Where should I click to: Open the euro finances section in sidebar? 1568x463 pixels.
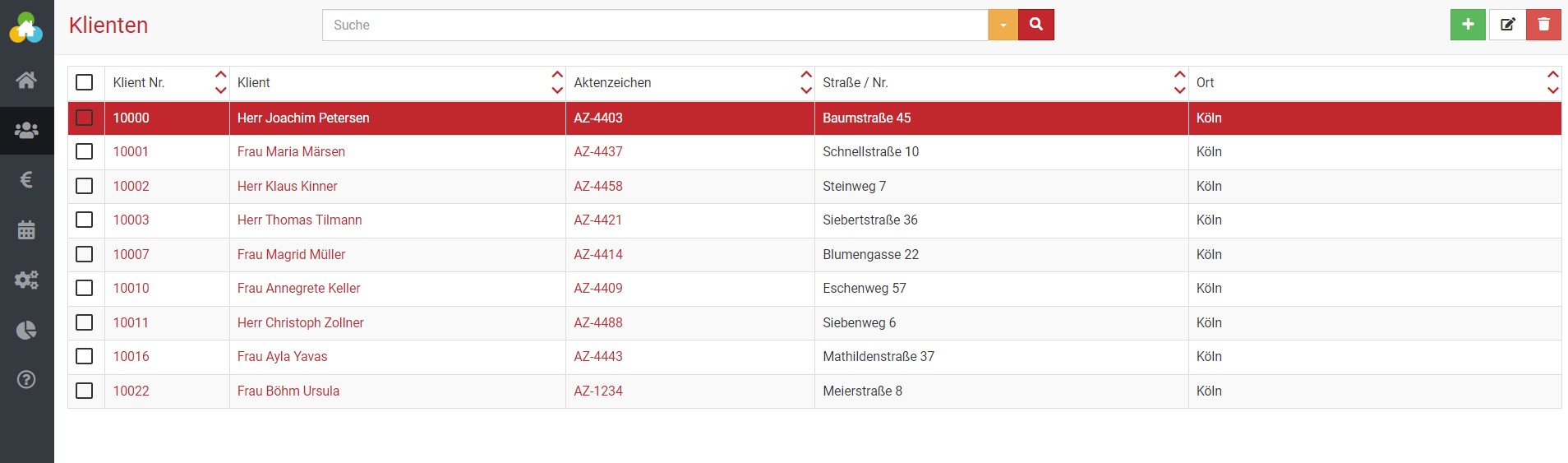(x=26, y=179)
